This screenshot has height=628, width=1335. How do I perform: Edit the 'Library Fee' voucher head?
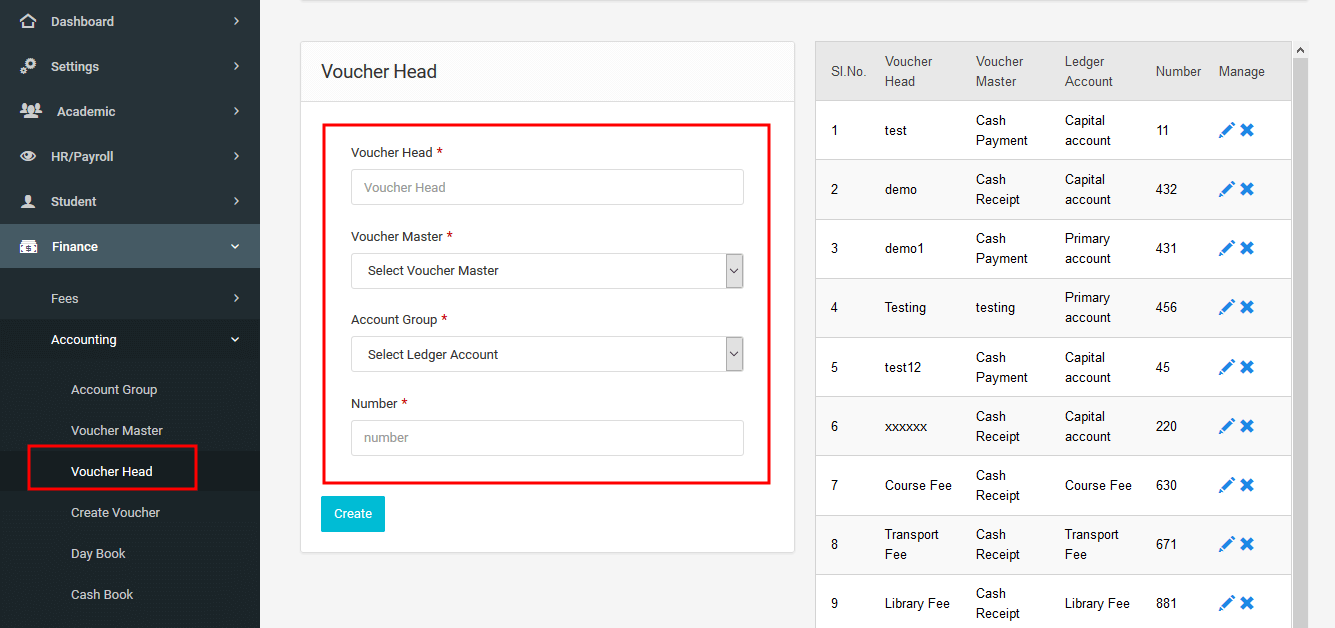[x=1227, y=603]
